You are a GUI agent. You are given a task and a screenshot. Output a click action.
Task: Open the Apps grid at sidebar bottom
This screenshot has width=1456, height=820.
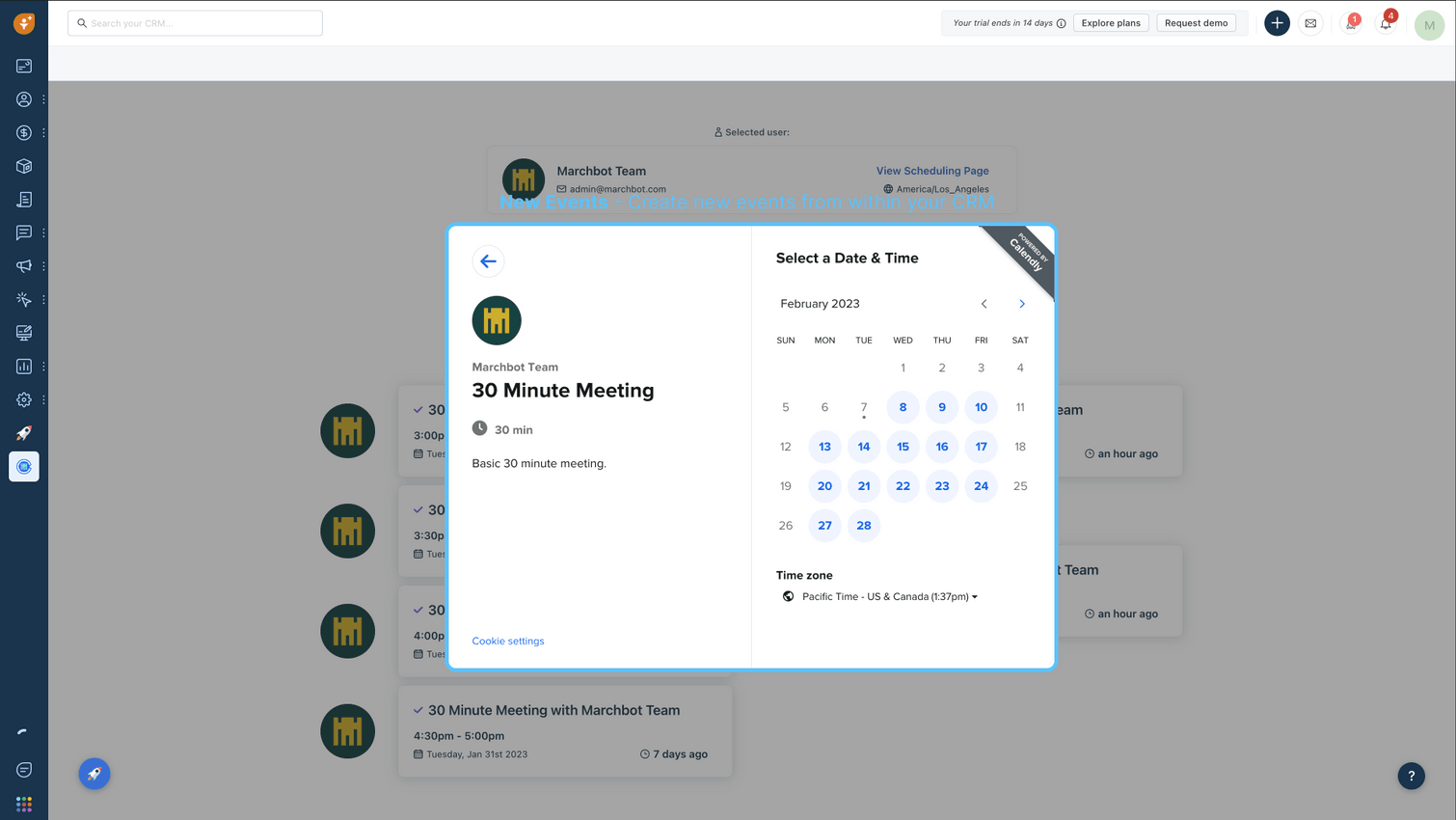(24, 803)
